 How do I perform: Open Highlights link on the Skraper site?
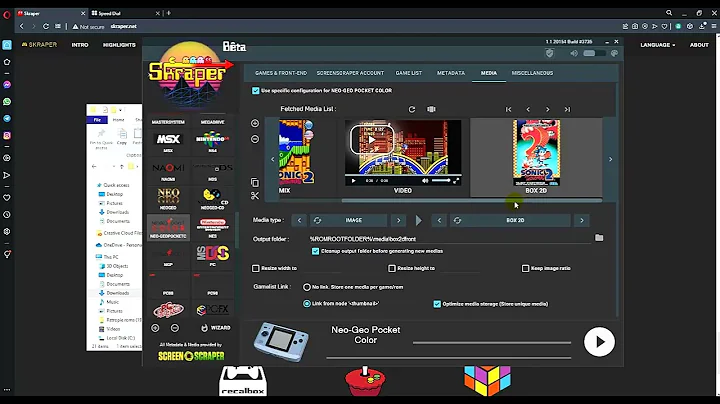point(119,45)
